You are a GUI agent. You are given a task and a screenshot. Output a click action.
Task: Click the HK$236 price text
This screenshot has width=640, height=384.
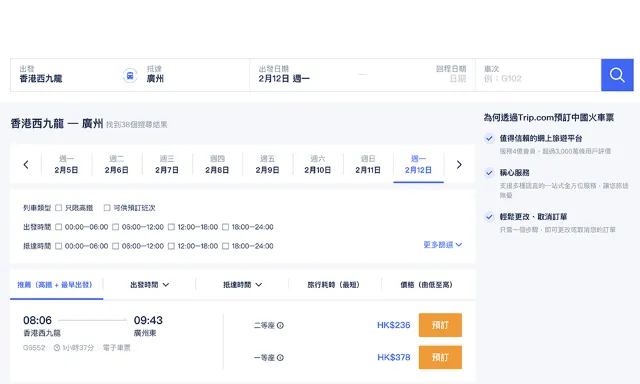(x=393, y=325)
